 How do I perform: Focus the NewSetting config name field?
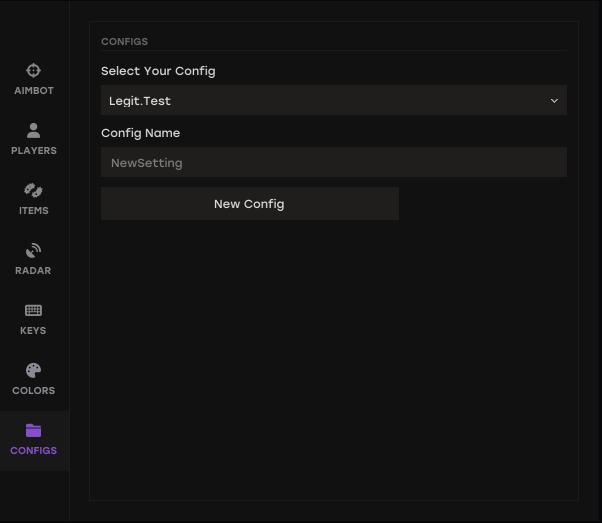pyautogui.click(x=334, y=162)
